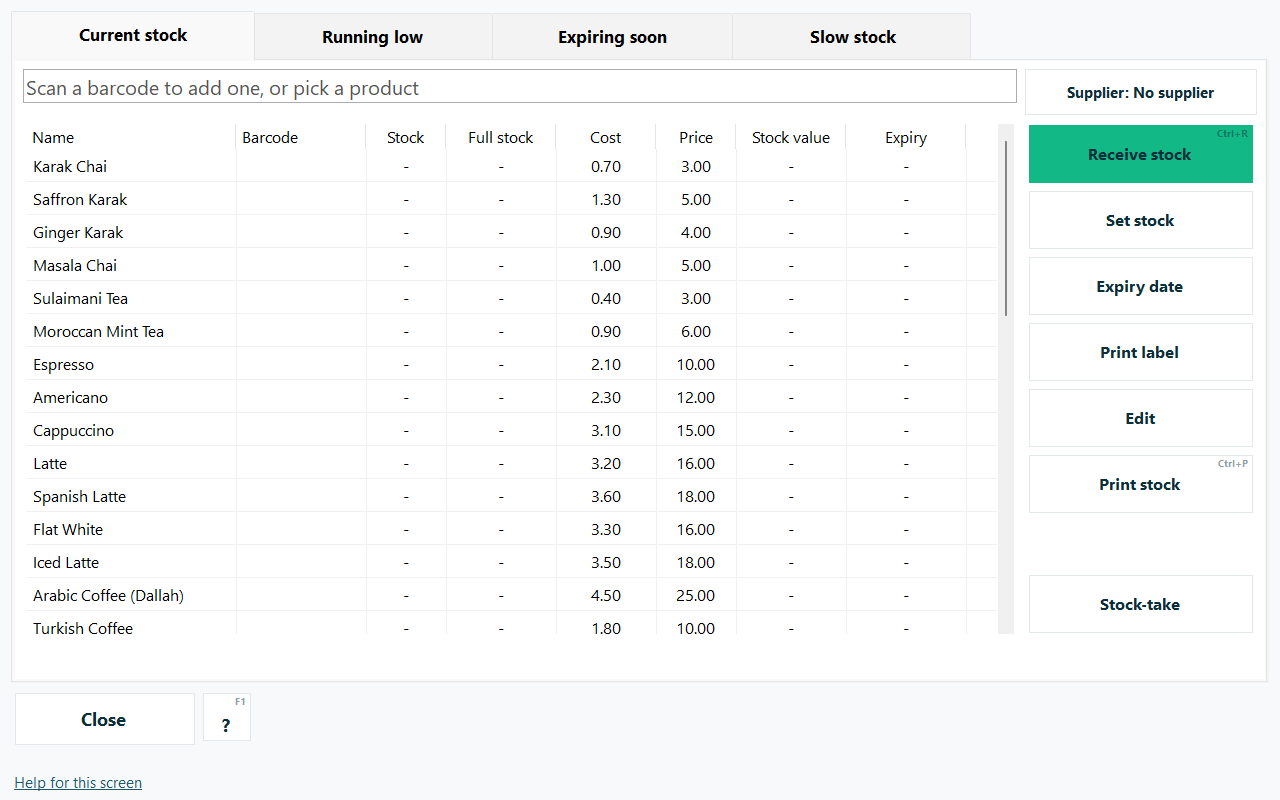Click the stock list vertical scrollbar thumb

point(1005,228)
